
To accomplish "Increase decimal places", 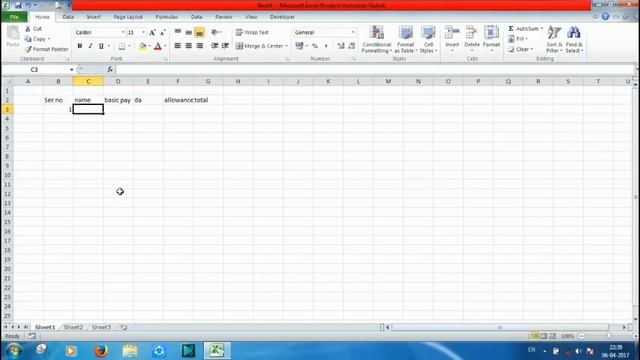I will pos(341,46).
